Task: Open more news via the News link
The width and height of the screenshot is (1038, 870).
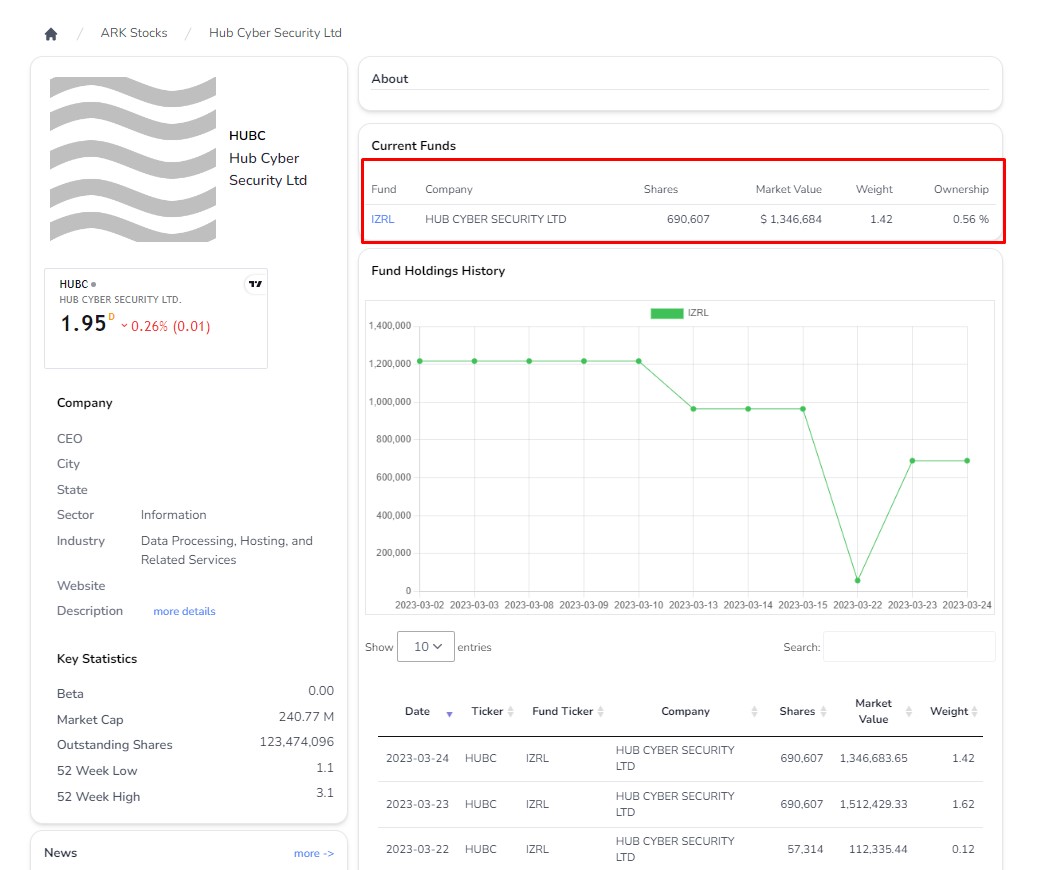Action: (314, 852)
